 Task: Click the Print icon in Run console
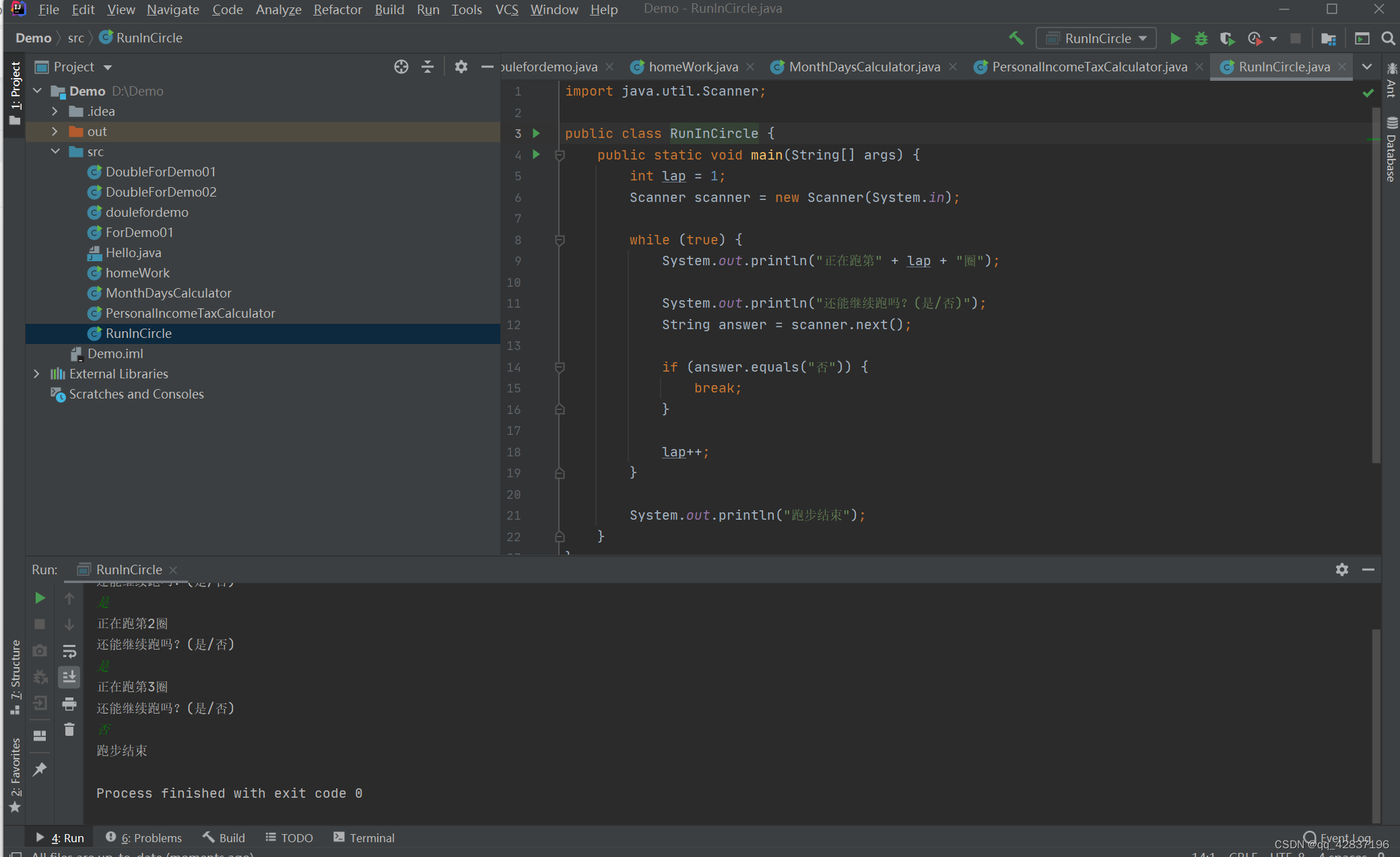pos(69,704)
